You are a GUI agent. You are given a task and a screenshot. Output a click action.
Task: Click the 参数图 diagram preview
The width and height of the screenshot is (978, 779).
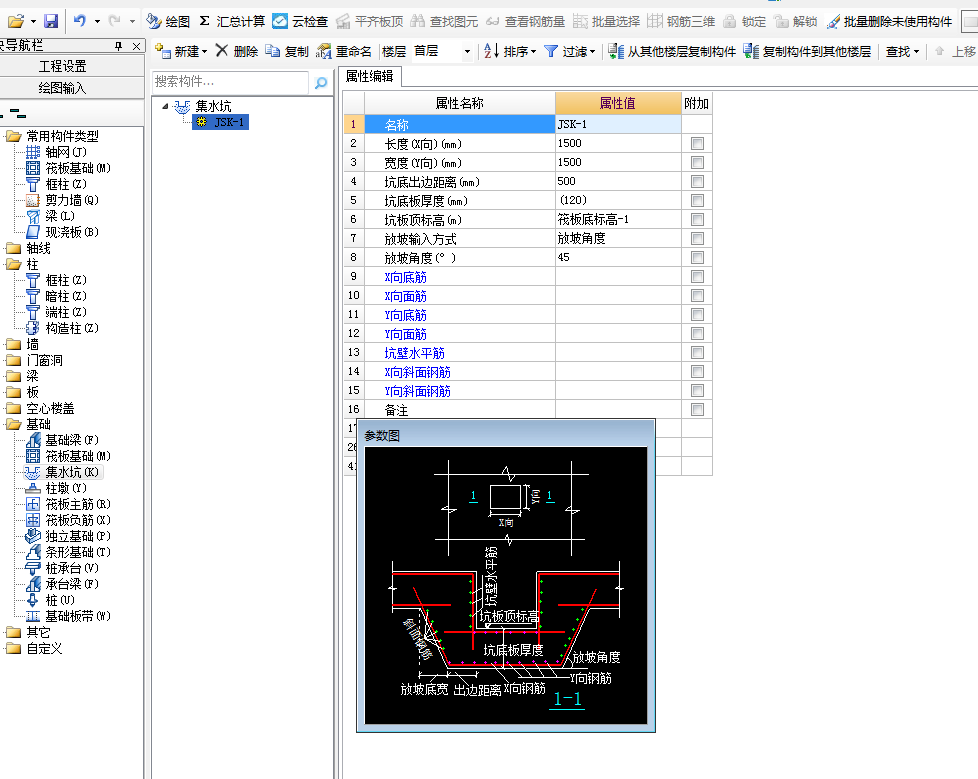pos(506,586)
